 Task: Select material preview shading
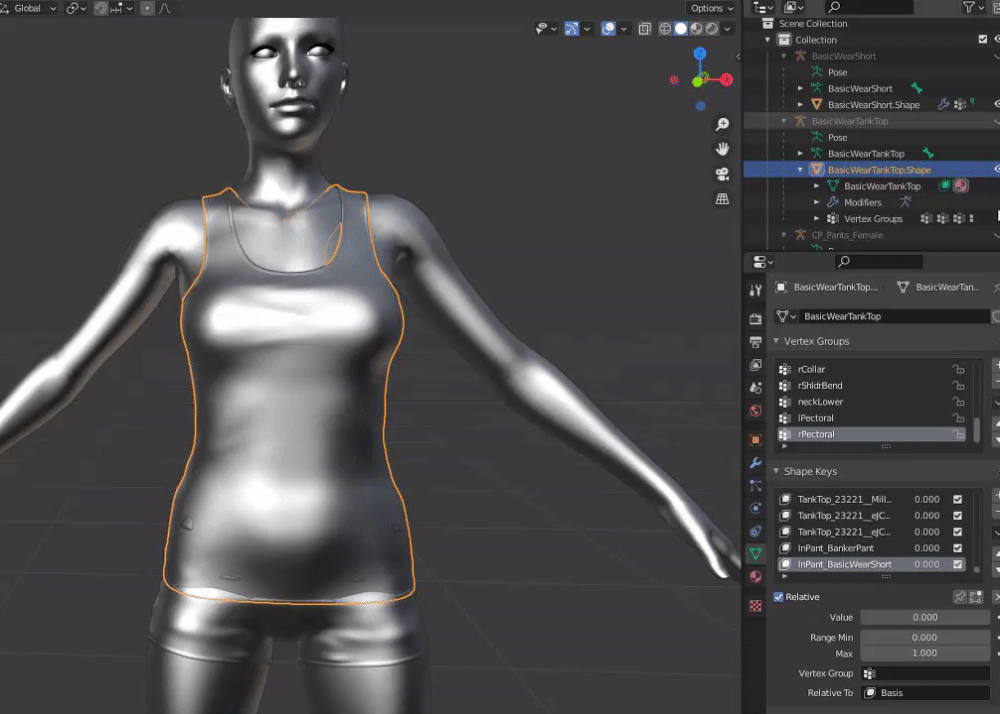[696, 28]
